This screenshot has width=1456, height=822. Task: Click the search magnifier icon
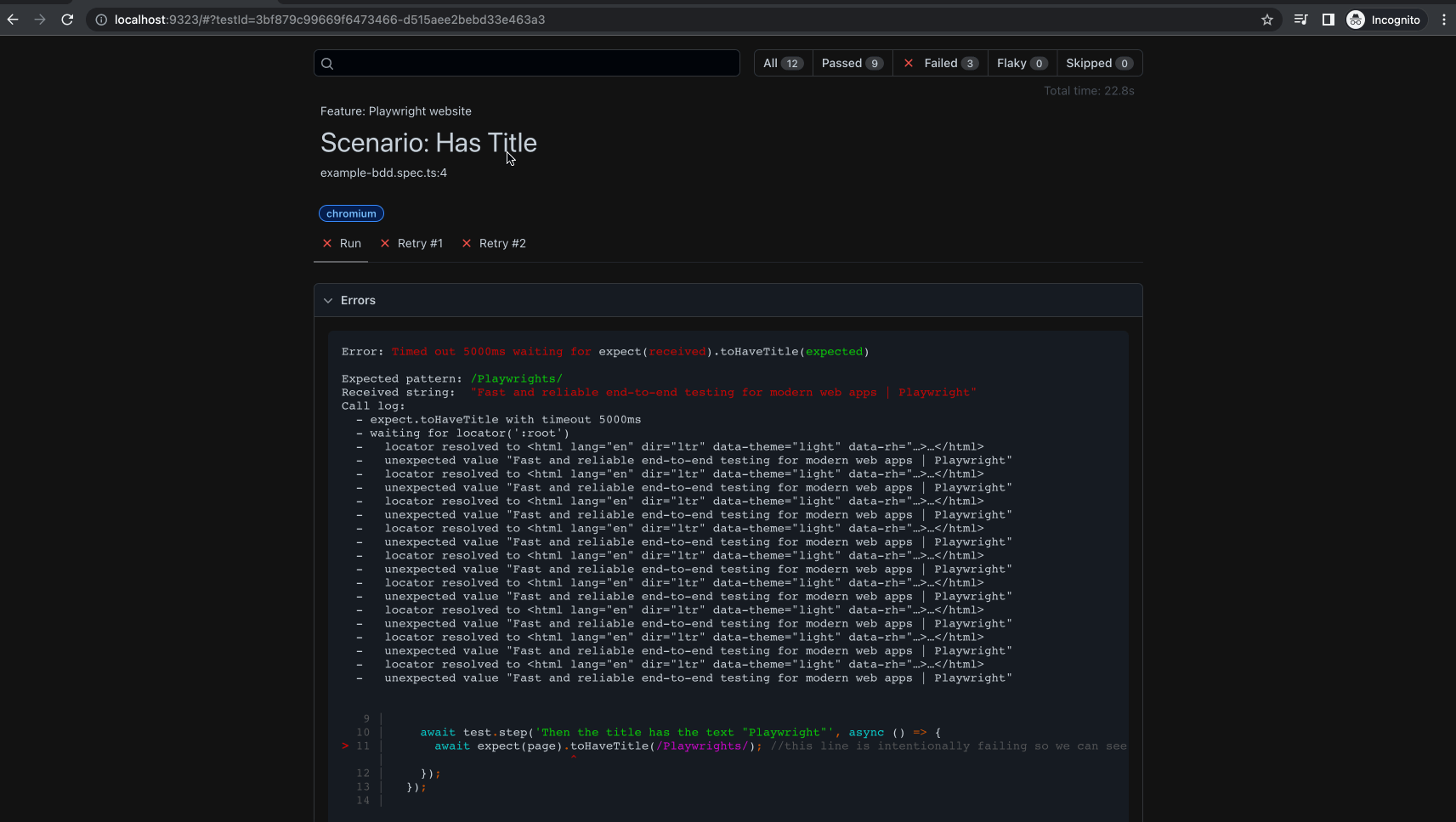click(327, 64)
